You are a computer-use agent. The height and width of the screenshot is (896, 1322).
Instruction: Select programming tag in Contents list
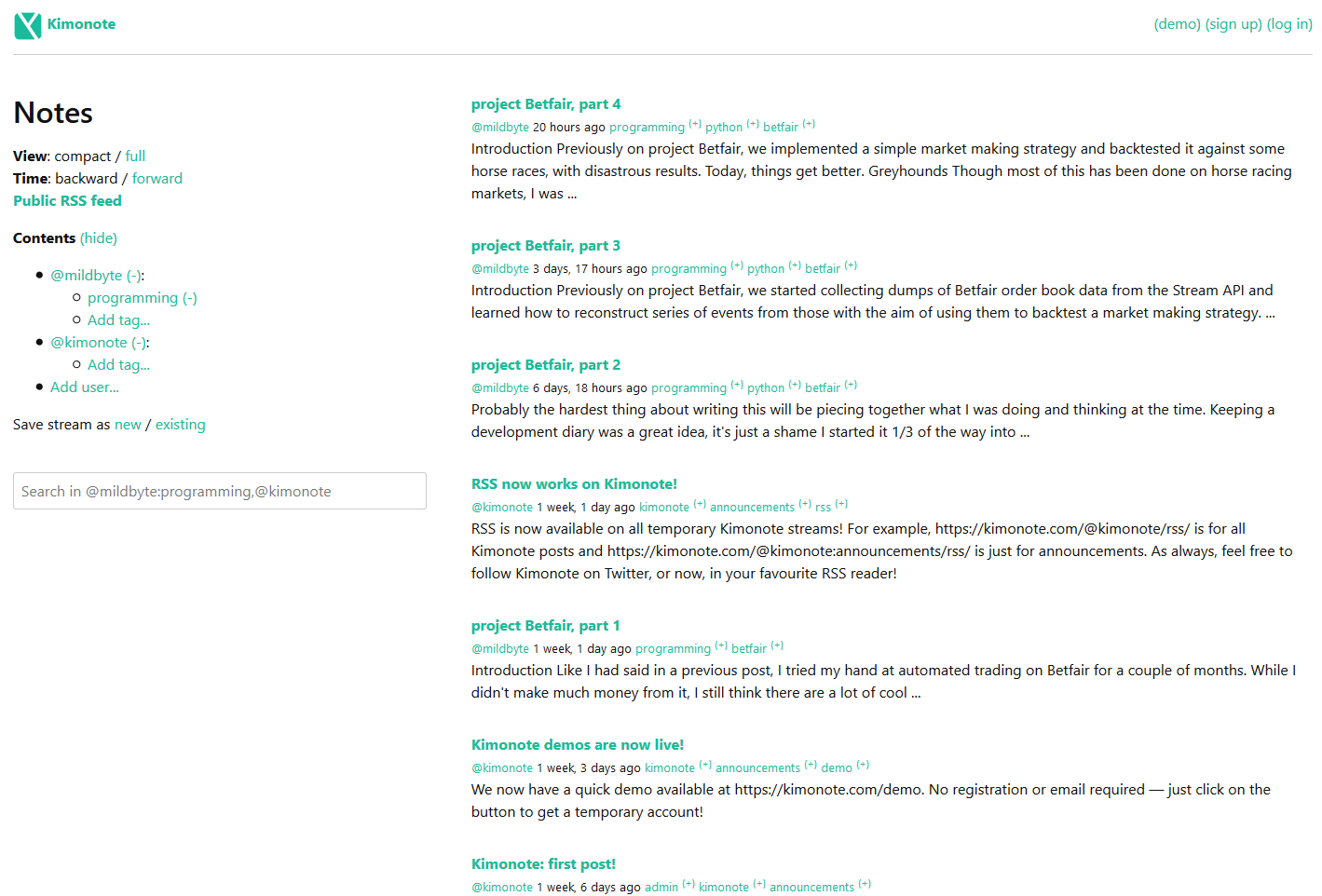click(132, 298)
